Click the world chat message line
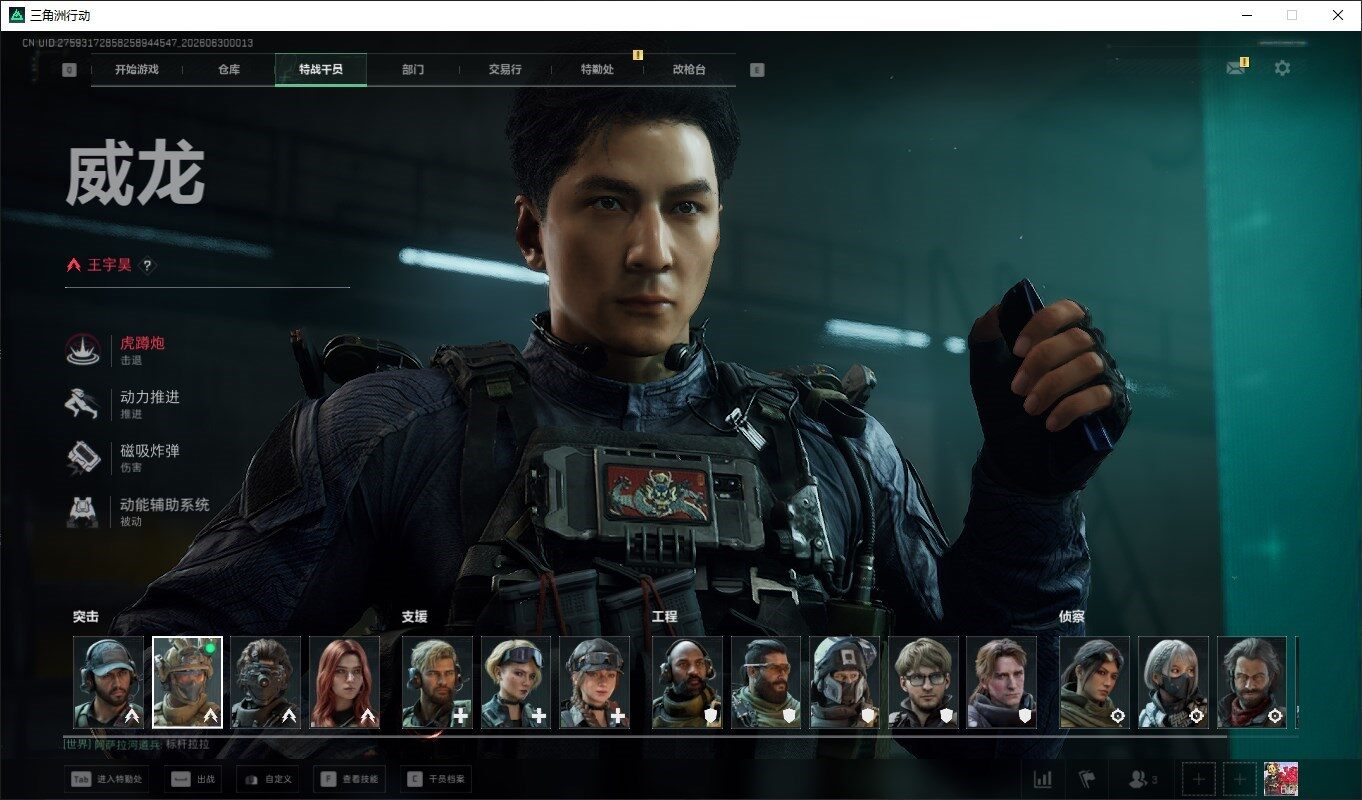The width and height of the screenshot is (1362, 800). click(136, 745)
